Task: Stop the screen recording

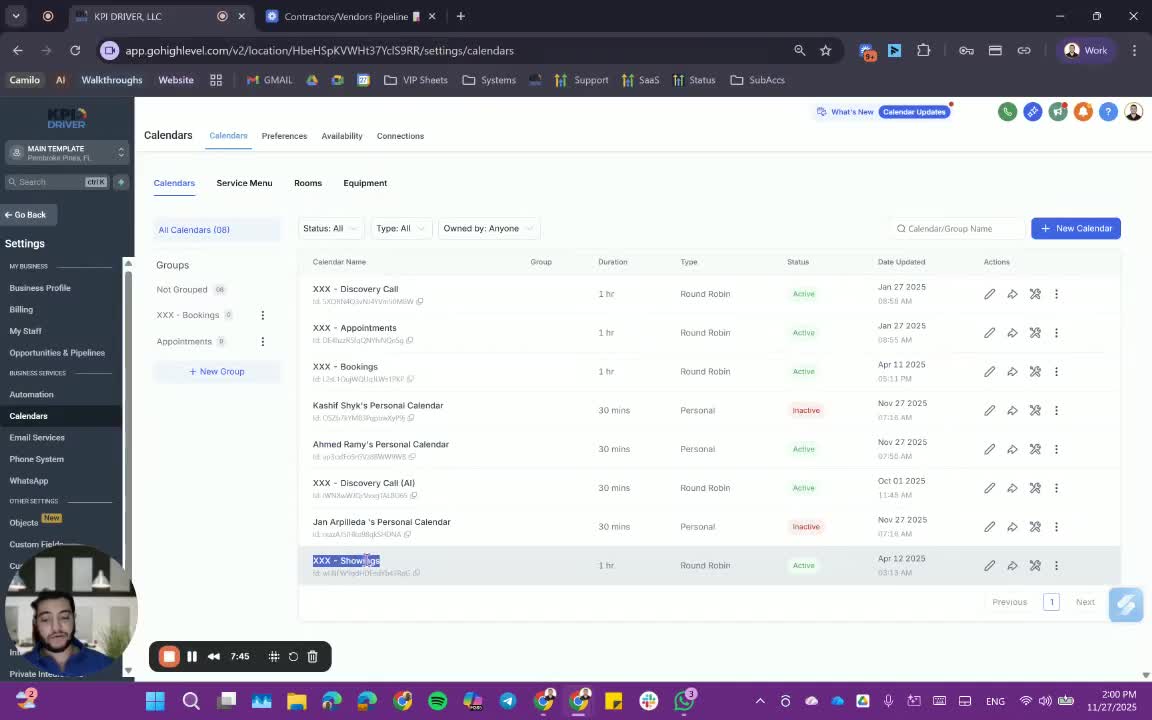Action: (x=169, y=657)
